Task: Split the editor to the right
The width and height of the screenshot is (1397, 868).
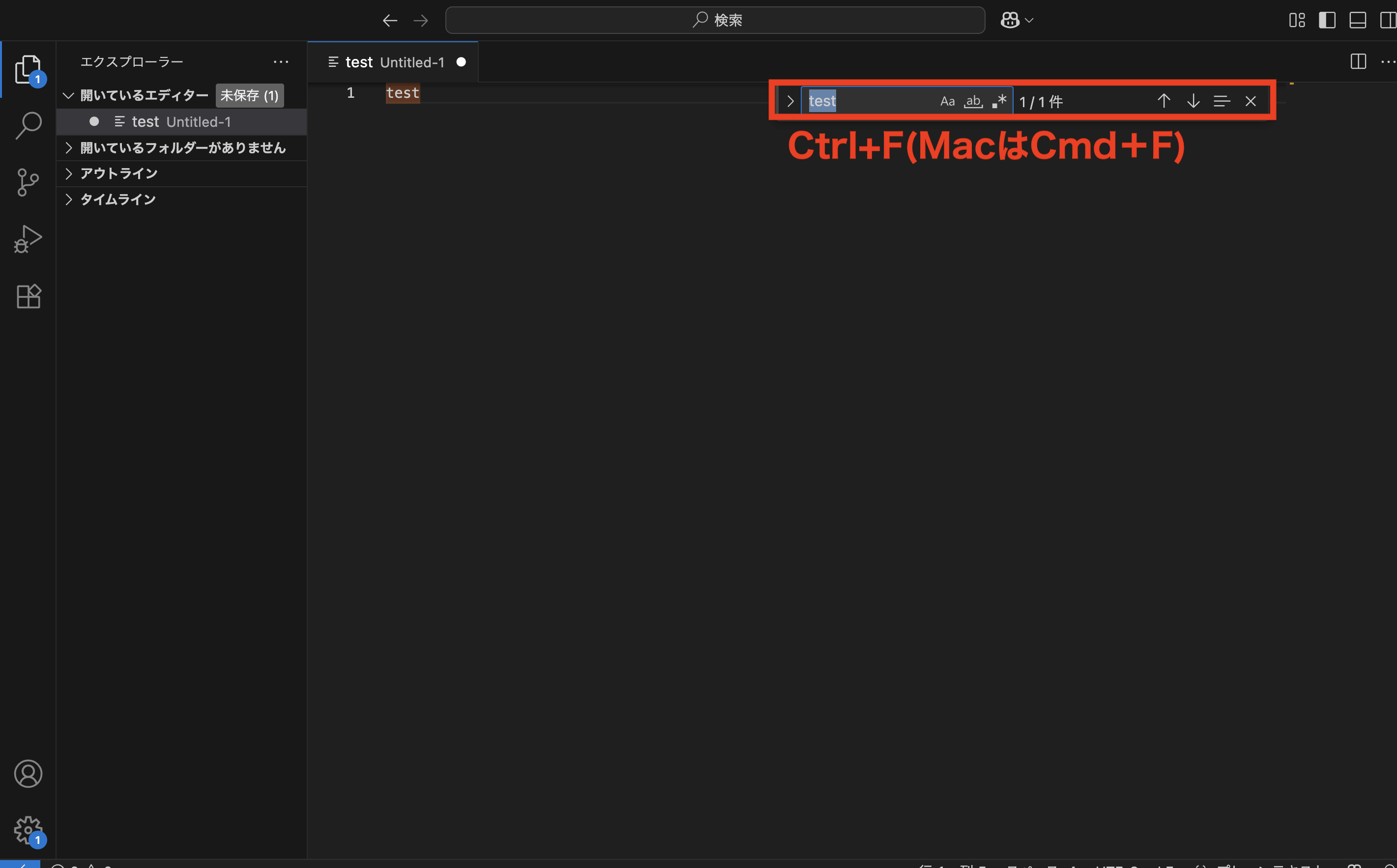Action: pos(1358,61)
